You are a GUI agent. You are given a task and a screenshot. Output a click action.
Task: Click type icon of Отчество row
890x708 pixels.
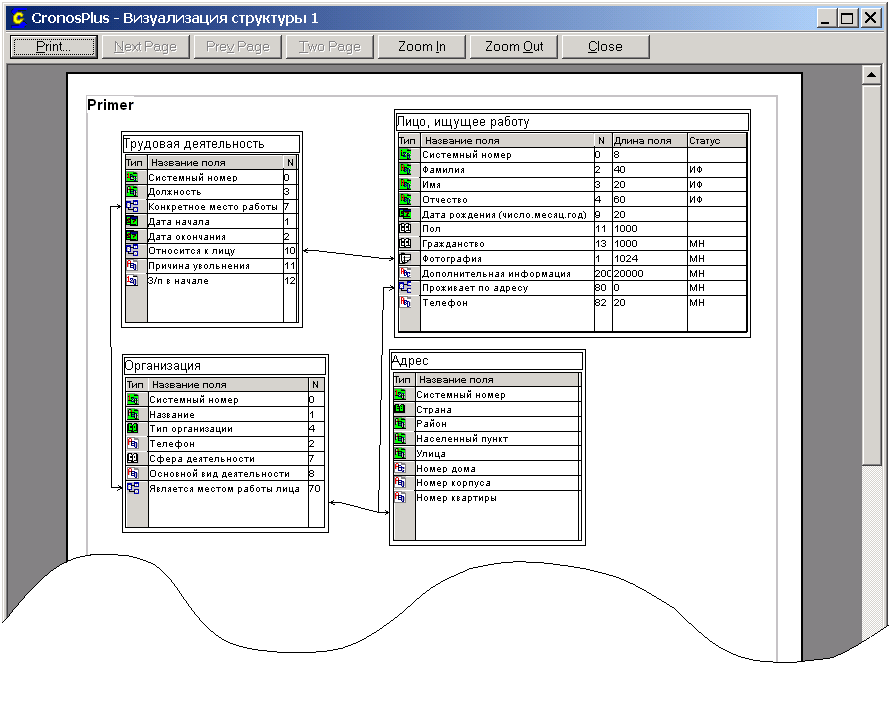405,199
